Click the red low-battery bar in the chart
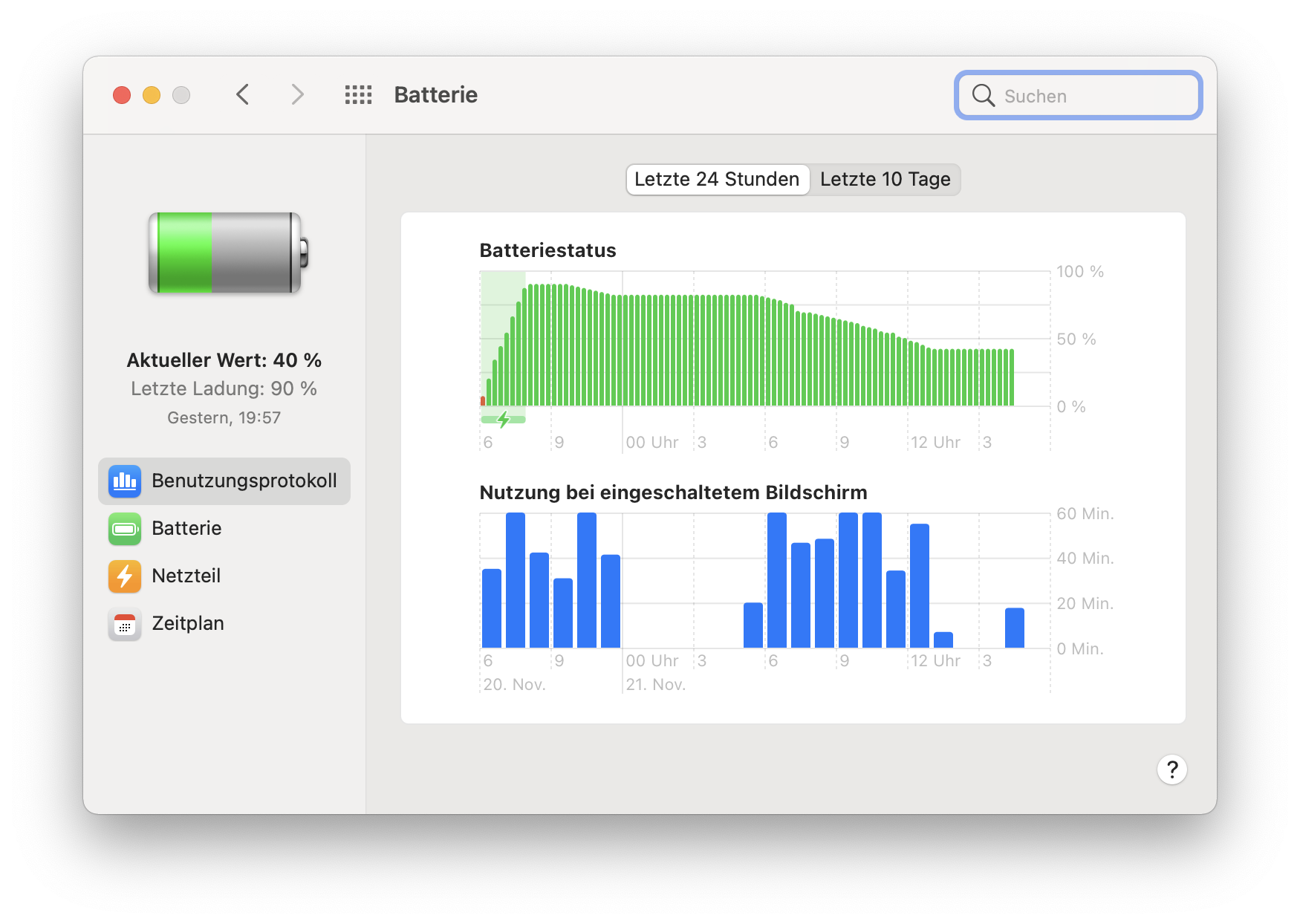This screenshot has height=924, width=1300. point(483,401)
